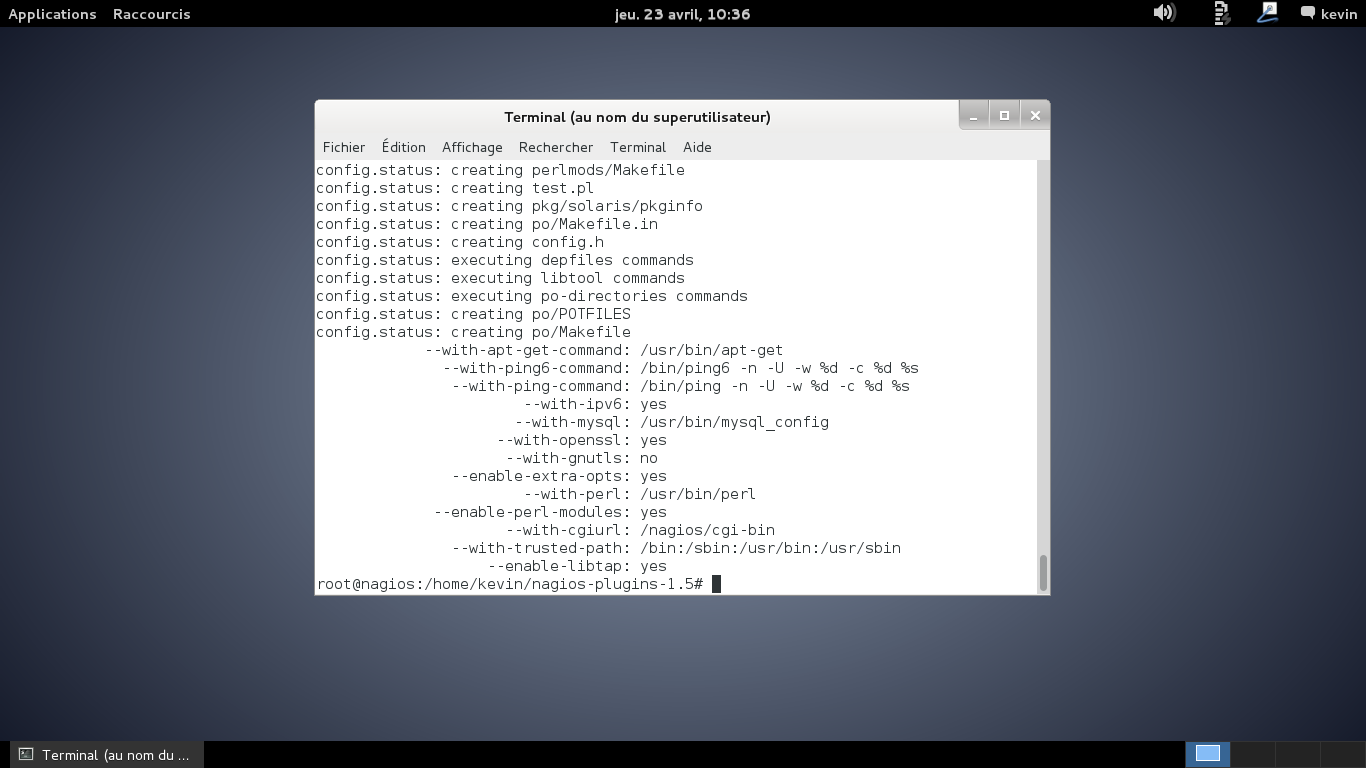Screen dimensions: 1366x768
Task: Click the '--with-ping6-command' line
Action: click(x=681, y=368)
